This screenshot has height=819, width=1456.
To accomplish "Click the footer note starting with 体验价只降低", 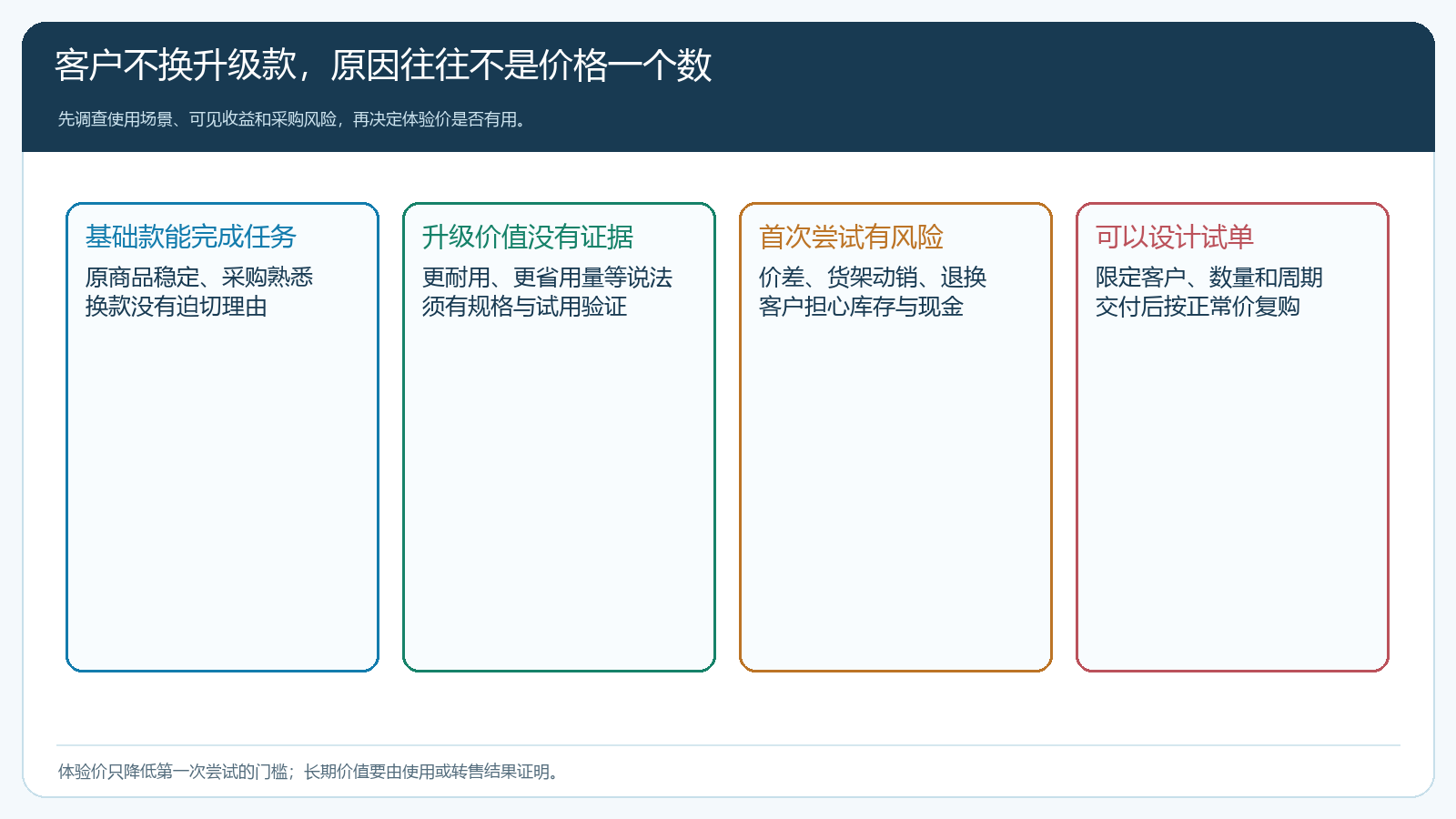I will pyautogui.click(x=310, y=772).
